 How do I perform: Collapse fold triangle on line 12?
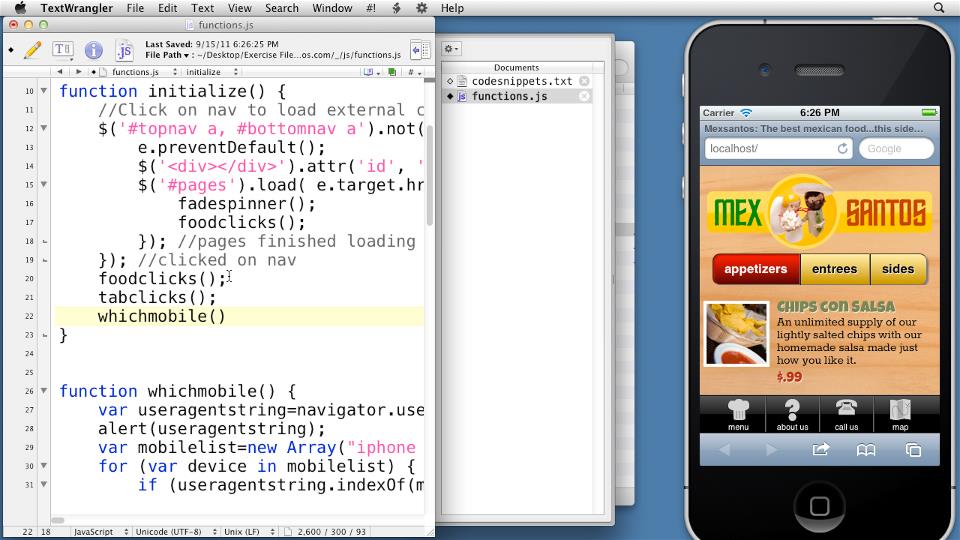click(x=43, y=128)
